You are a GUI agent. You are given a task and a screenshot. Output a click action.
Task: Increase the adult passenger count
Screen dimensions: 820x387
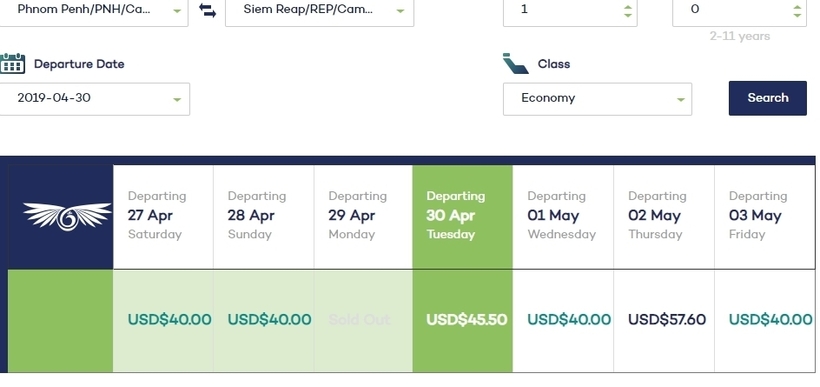[x=628, y=6]
